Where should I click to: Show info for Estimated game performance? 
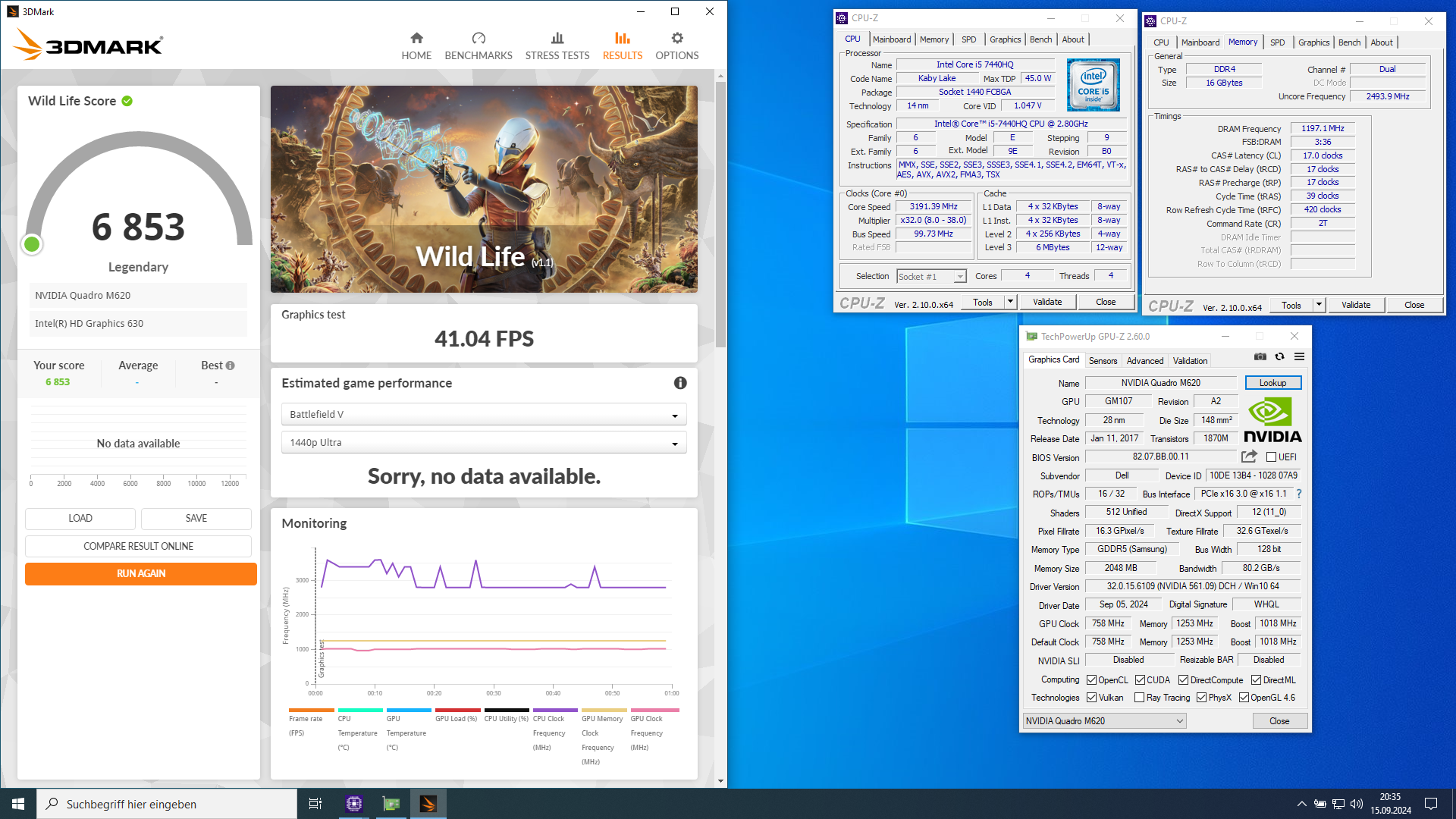tap(680, 383)
